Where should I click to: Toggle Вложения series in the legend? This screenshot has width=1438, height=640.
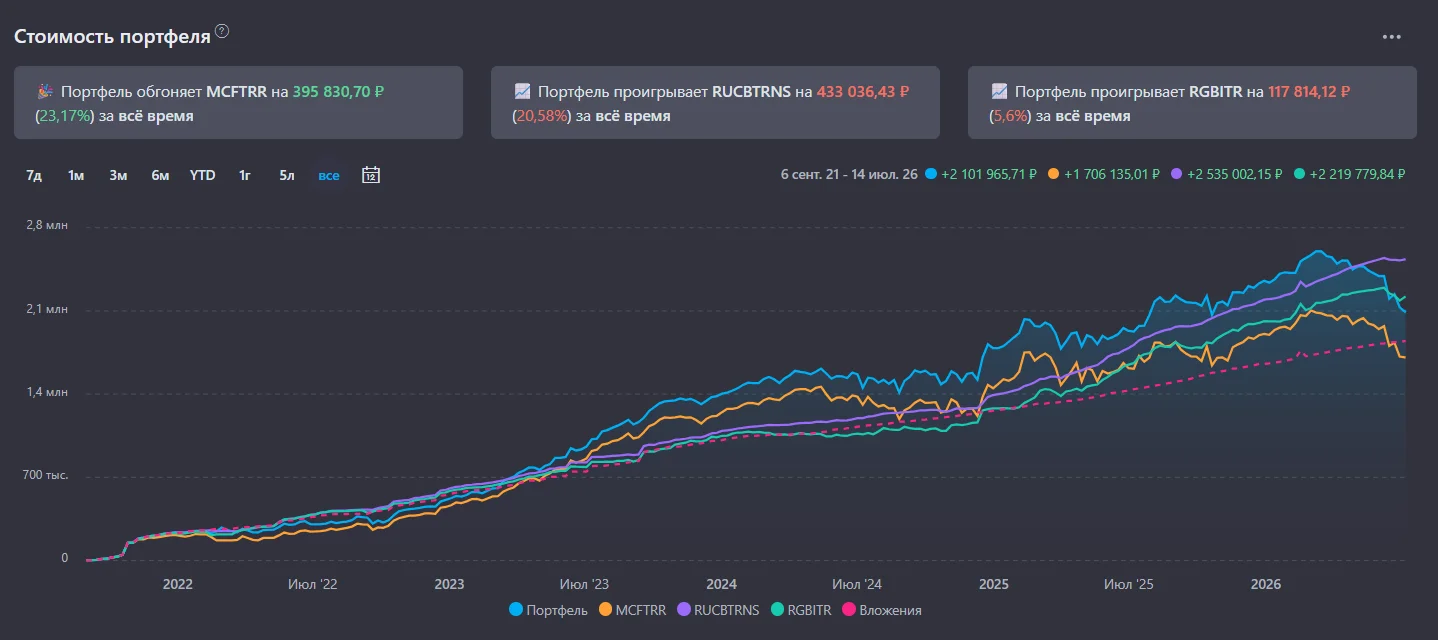point(882,609)
